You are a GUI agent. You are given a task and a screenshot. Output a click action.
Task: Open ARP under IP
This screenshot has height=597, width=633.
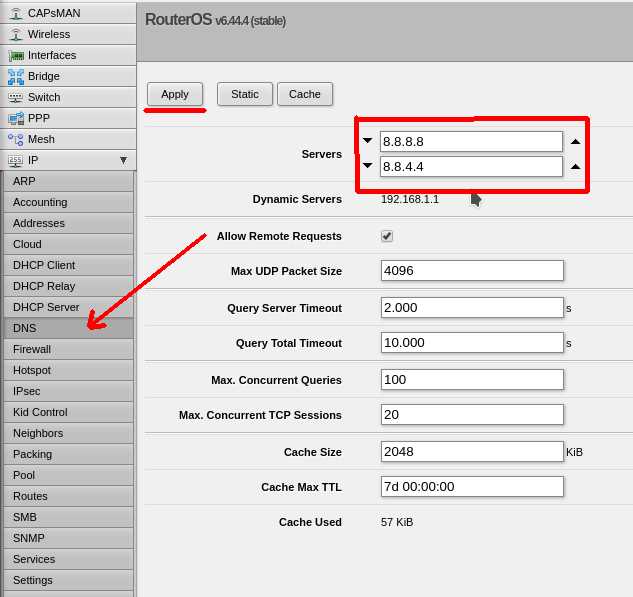point(69,181)
